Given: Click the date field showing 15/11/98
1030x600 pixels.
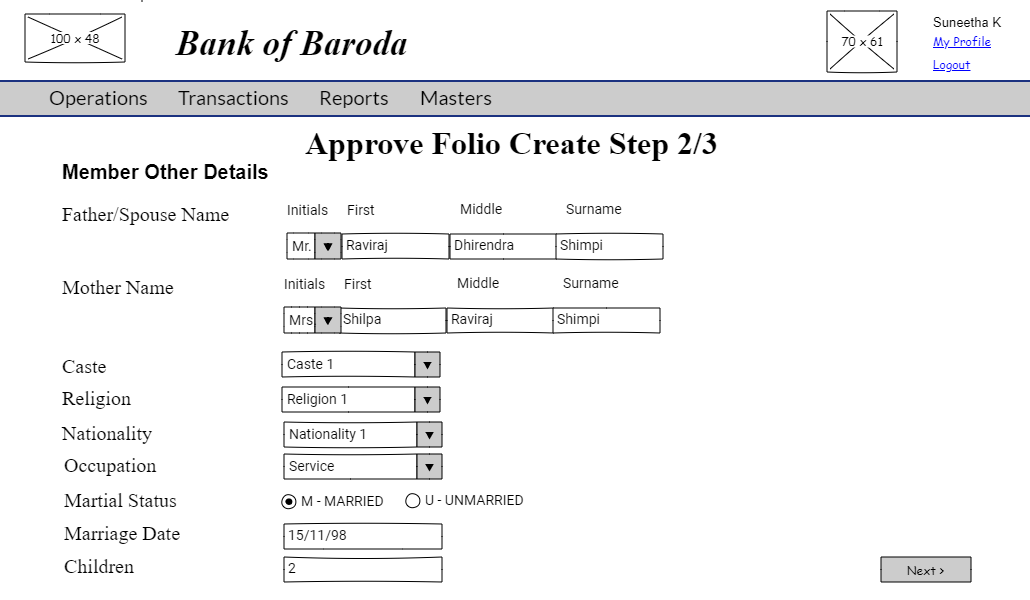Looking at the screenshot, I should click(362, 536).
